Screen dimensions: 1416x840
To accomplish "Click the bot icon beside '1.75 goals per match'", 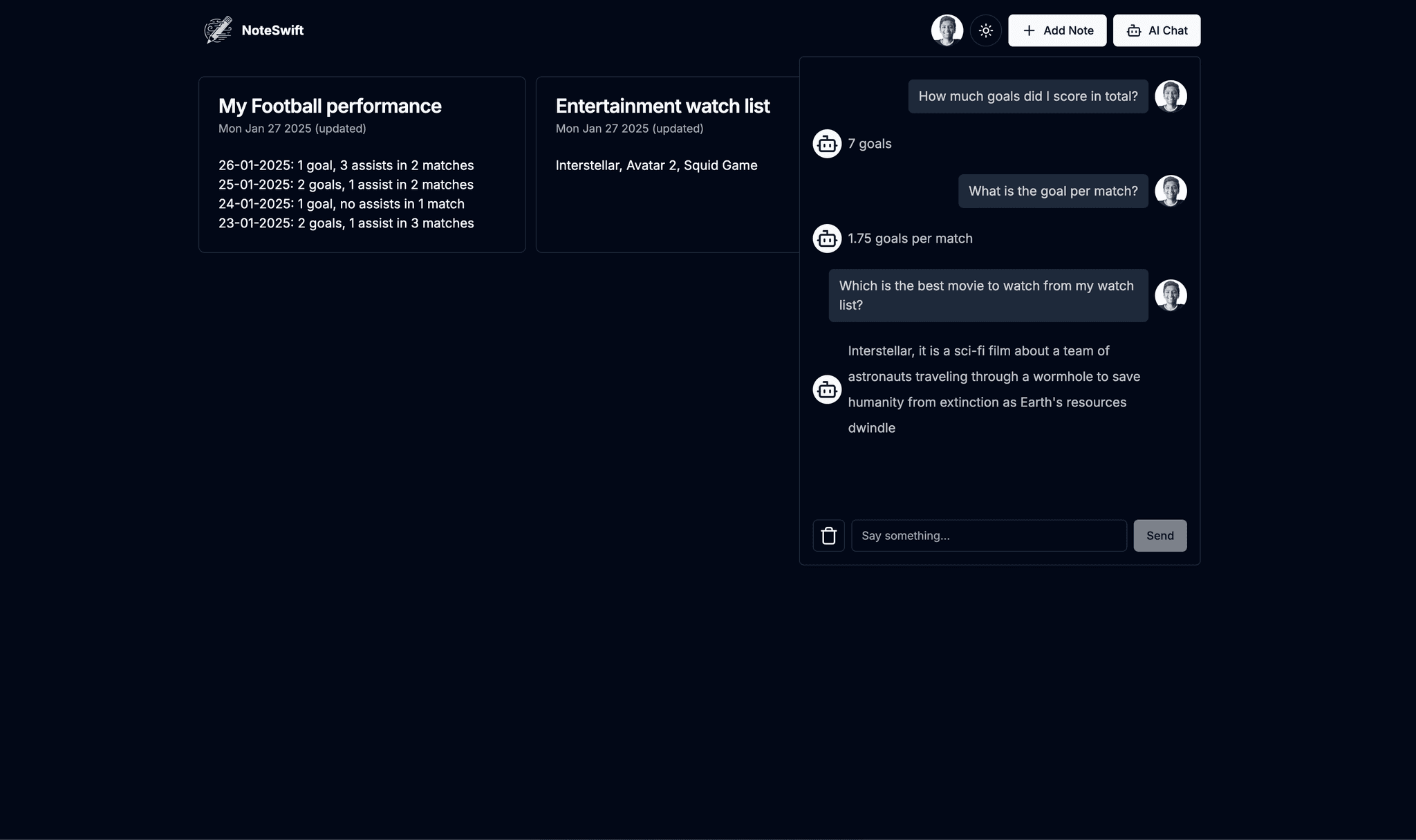I will click(827, 239).
